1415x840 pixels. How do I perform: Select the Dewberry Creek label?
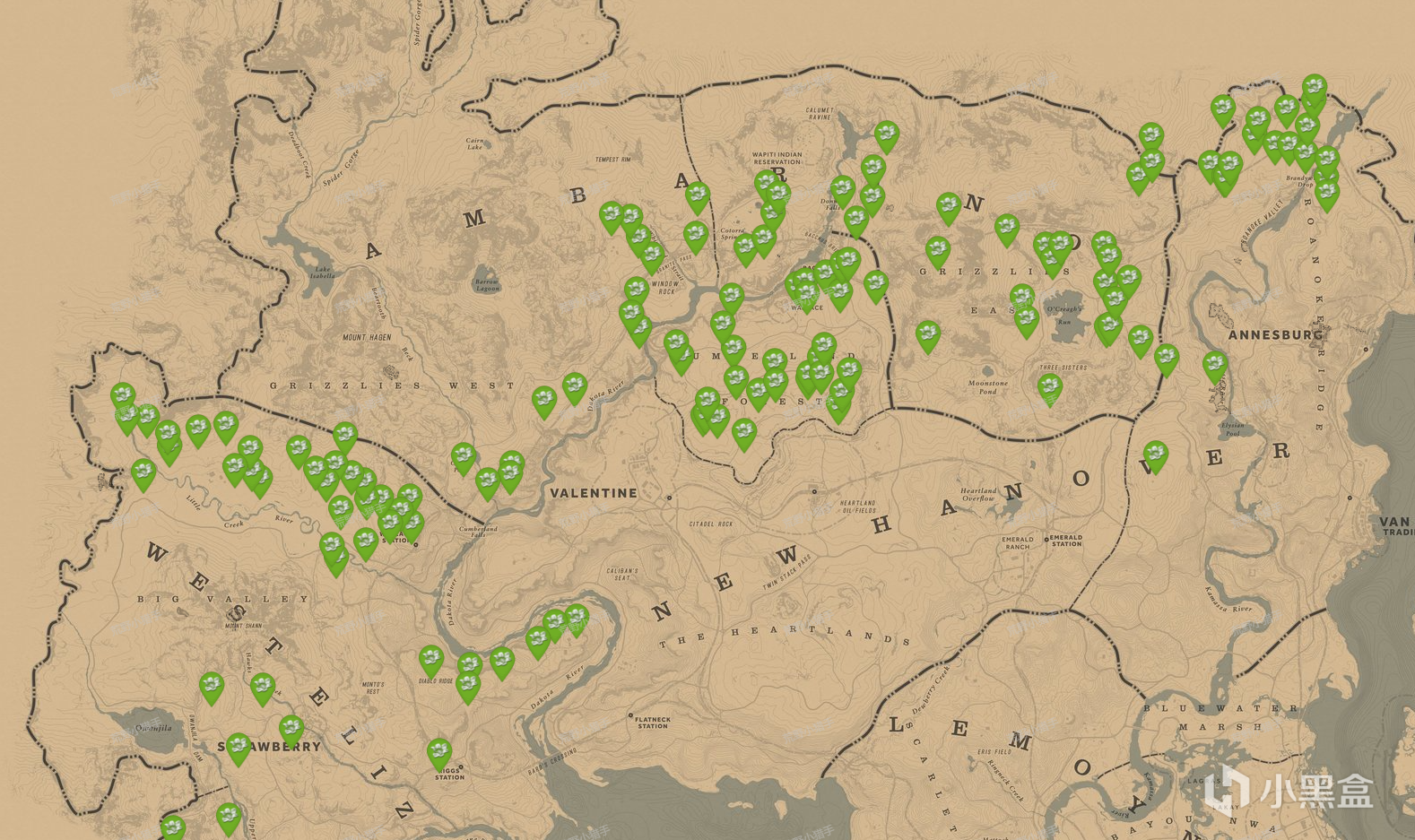pyautogui.click(x=930, y=690)
